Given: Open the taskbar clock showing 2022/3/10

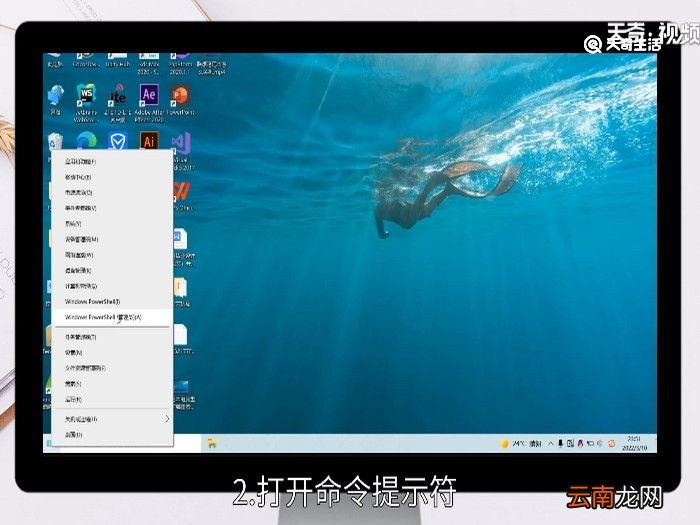Looking at the screenshot, I should (x=634, y=443).
